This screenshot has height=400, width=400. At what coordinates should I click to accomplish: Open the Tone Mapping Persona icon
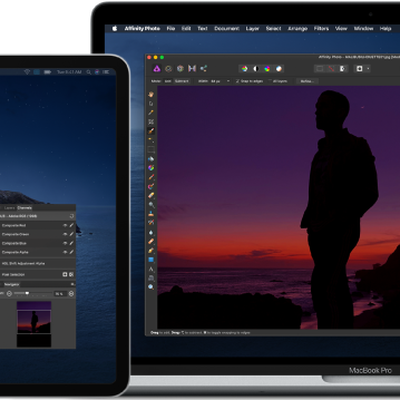pos(192,69)
